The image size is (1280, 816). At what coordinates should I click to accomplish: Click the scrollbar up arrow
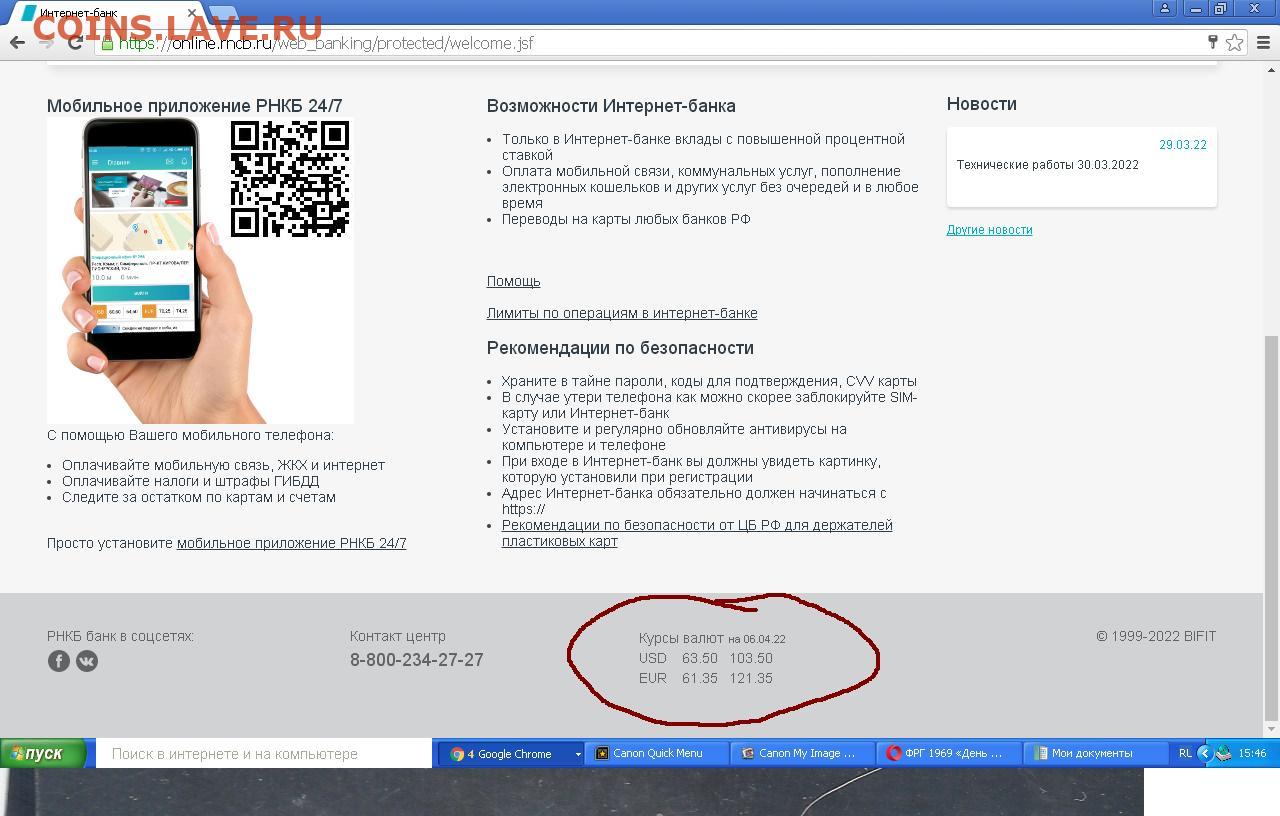coord(1272,68)
